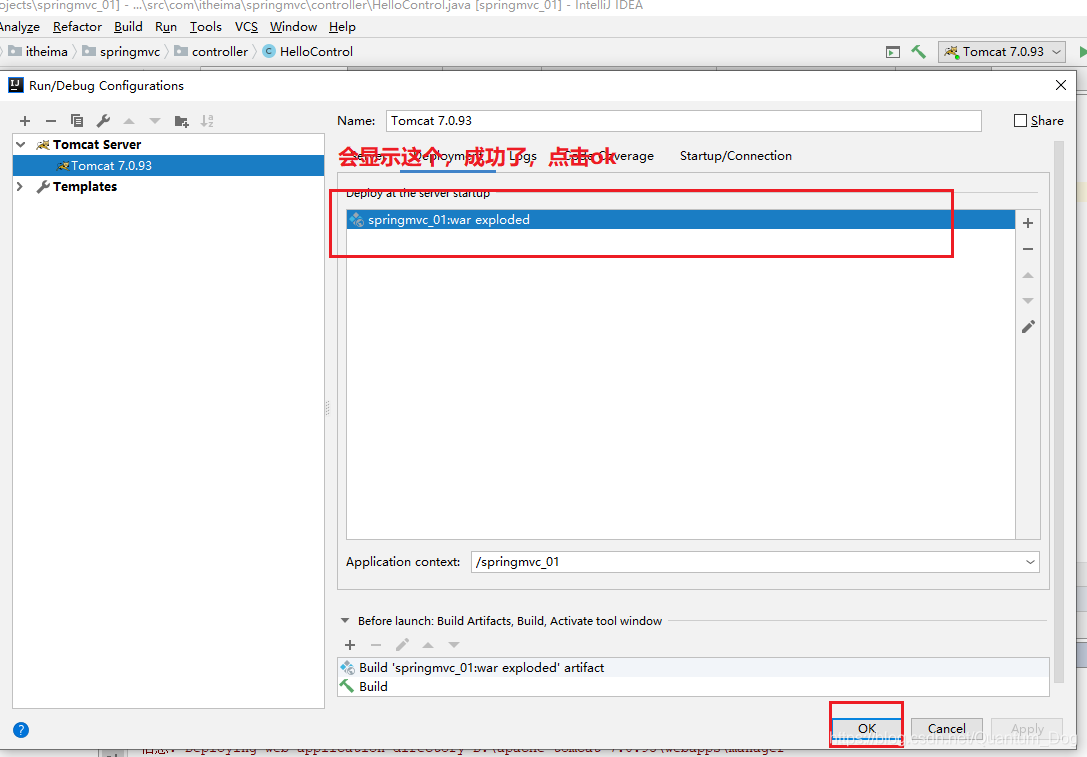Open the Window menu
Screen dimensions: 1087x757
click(293, 27)
